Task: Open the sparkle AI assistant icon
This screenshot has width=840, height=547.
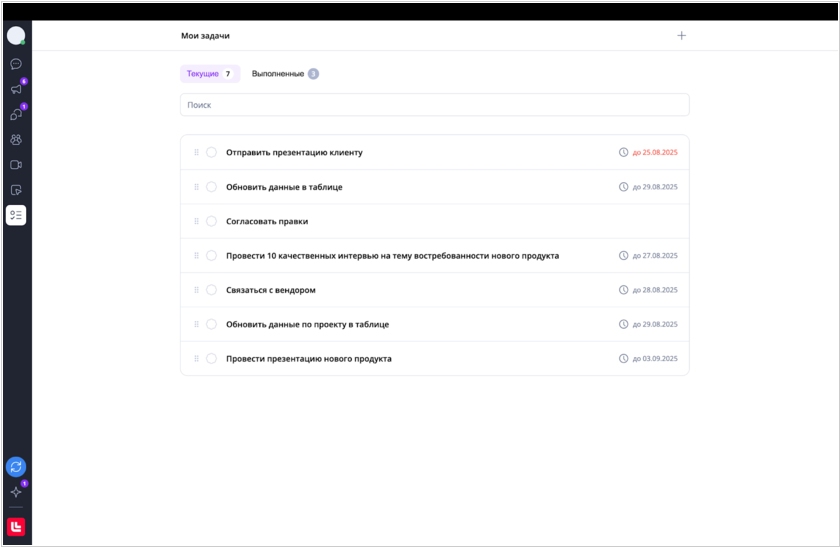Action: [16, 492]
